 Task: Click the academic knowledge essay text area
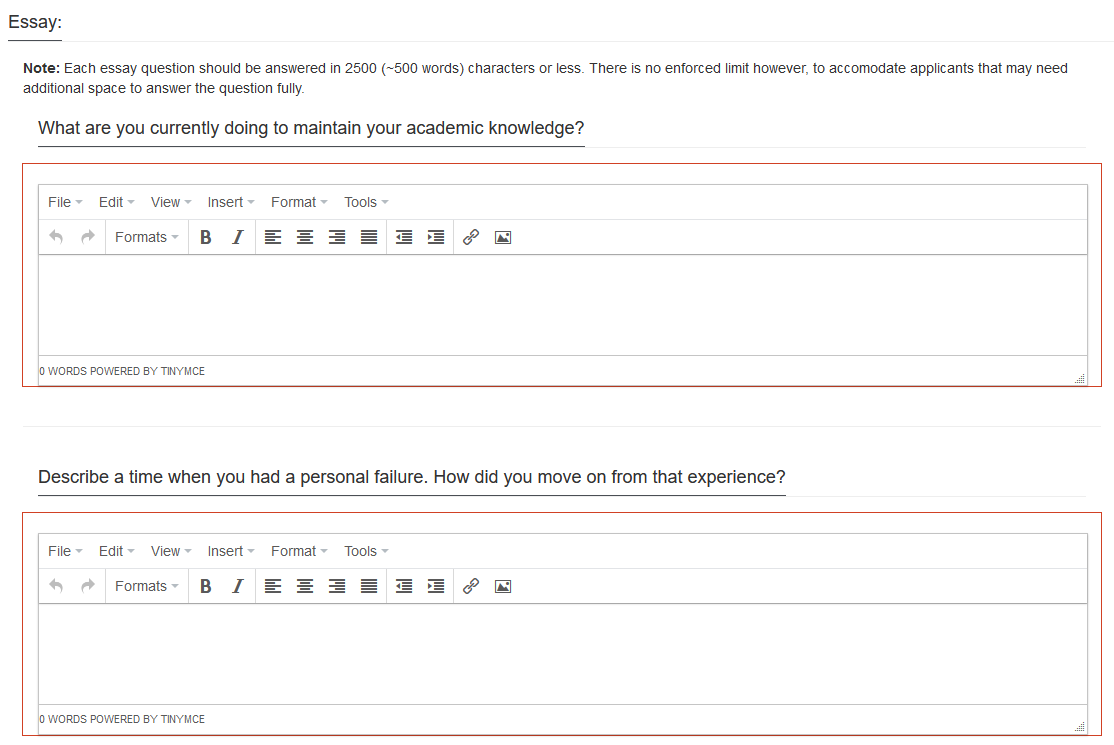pos(562,305)
